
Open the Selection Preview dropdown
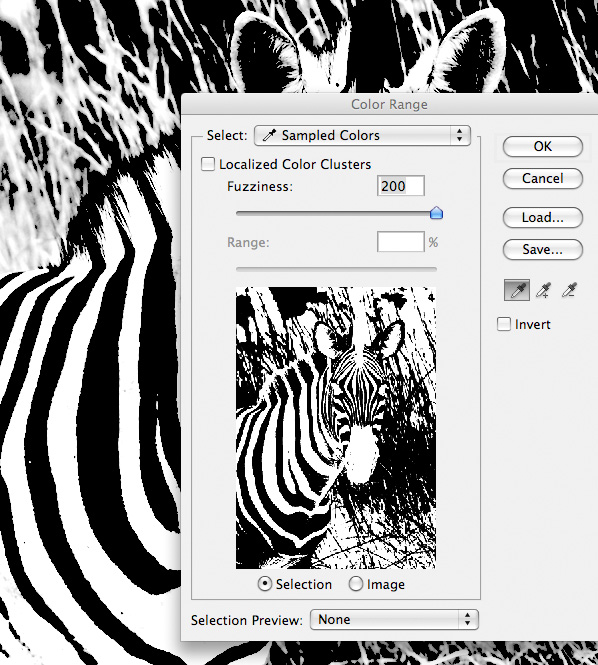(x=394, y=620)
